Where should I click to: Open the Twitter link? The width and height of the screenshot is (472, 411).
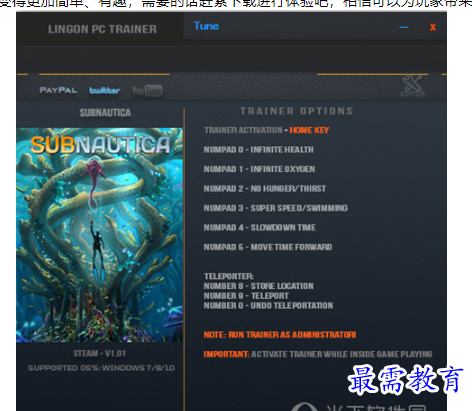pyautogui.click(x=104, y=90)
